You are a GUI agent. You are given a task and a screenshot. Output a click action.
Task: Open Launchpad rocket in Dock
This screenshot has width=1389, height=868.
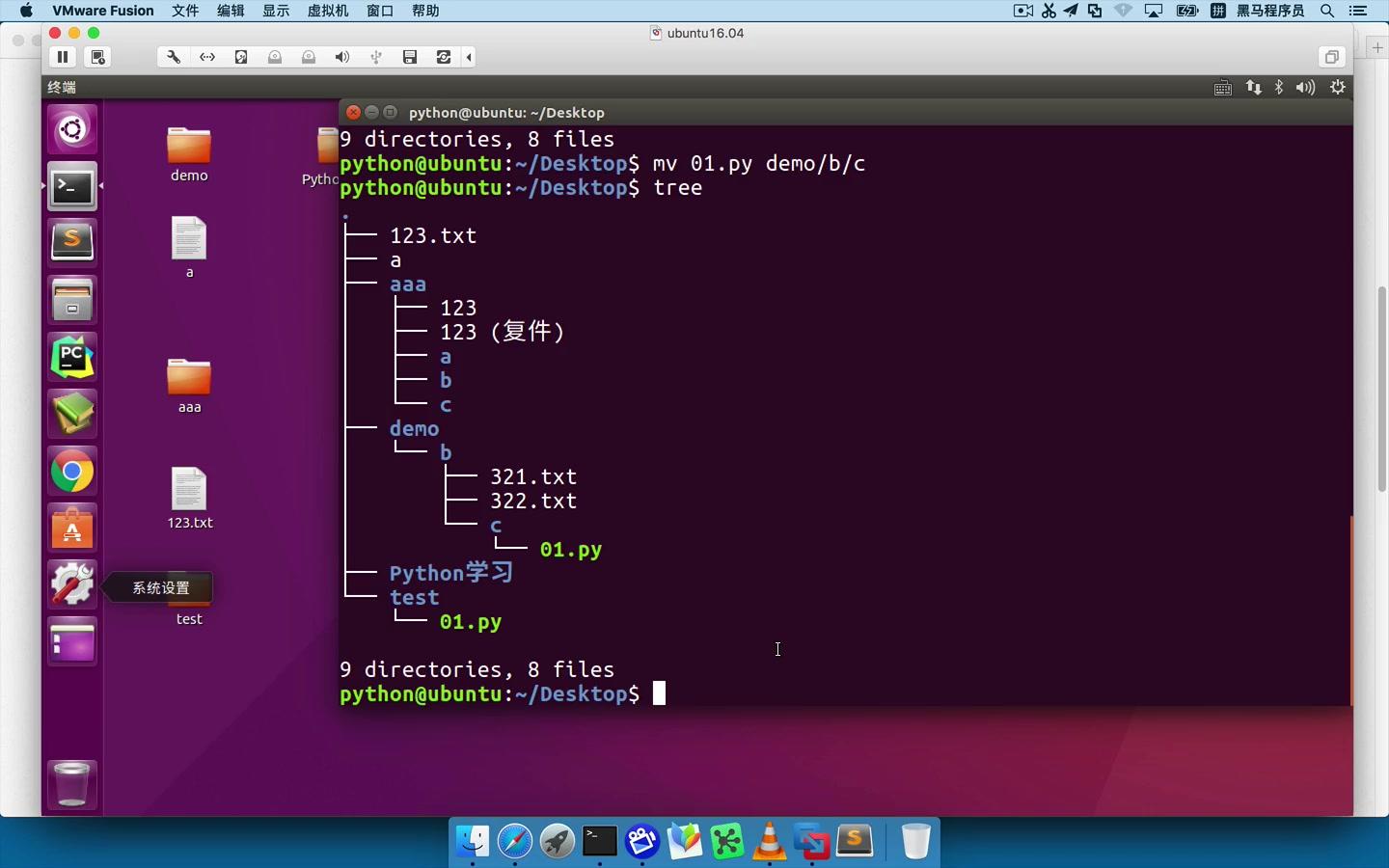(558, 842)
